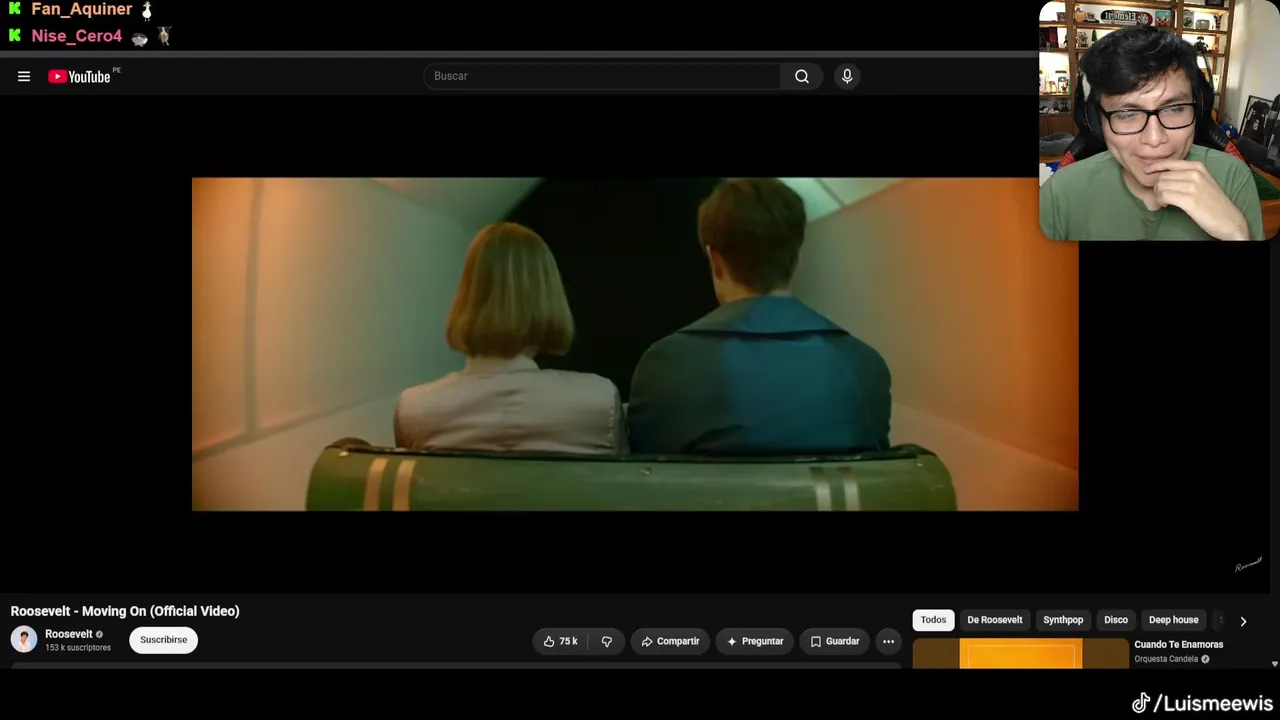Open the Roosevelt channel avatar
This screenshot has height=720, width=1280.
pyautogui.click(x=24, y=640)
